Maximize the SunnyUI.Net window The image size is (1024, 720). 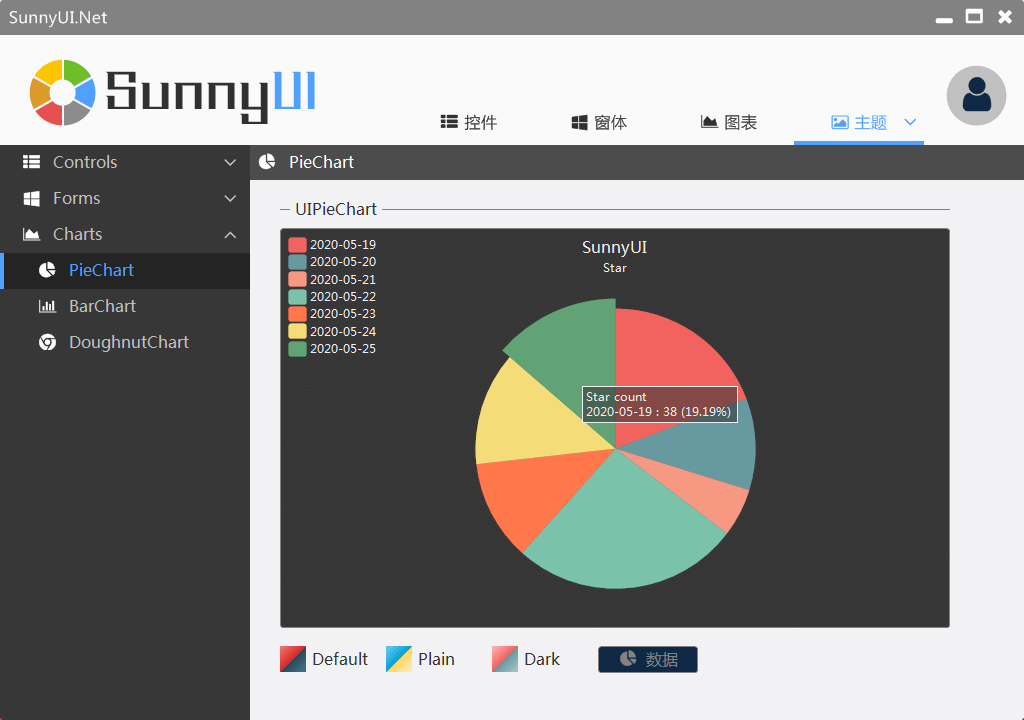click(974, 16)
